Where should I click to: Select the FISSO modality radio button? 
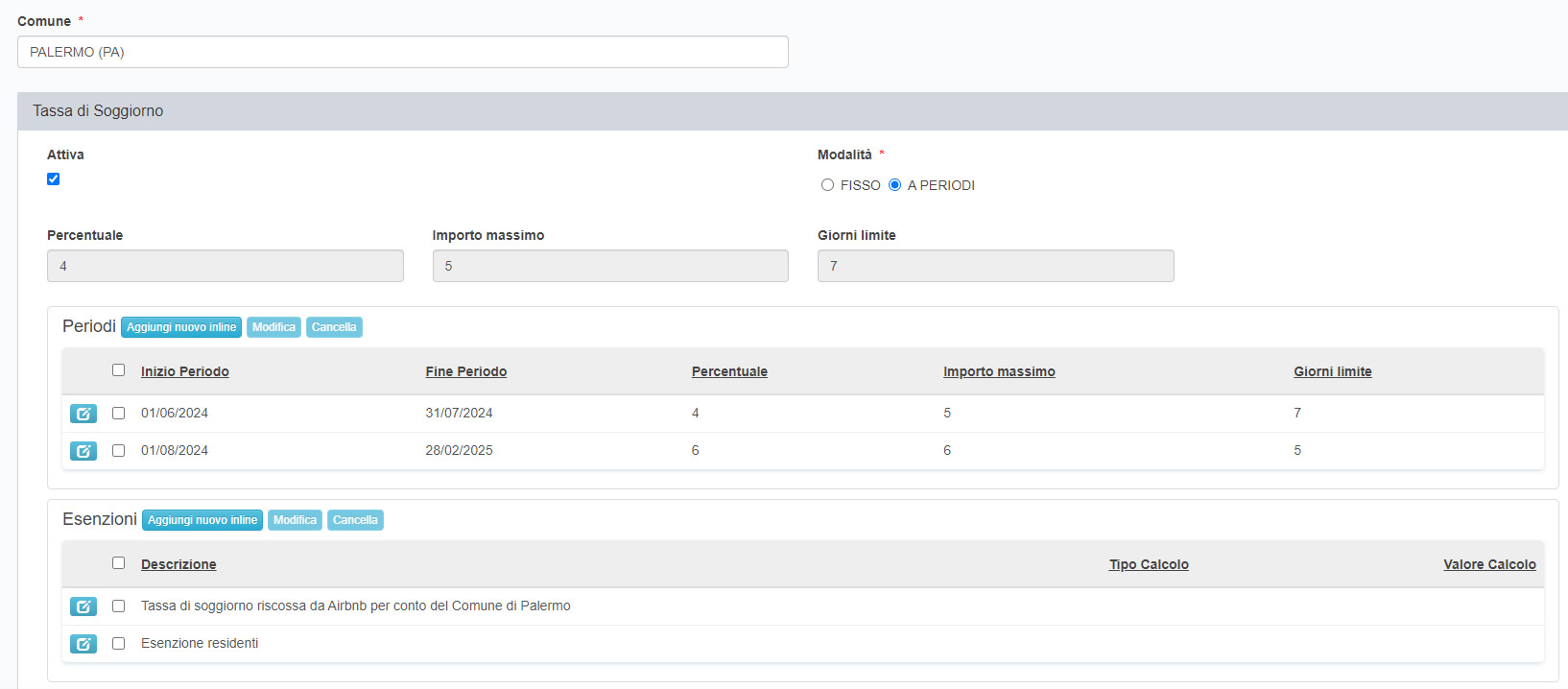(x=827, y=185)
